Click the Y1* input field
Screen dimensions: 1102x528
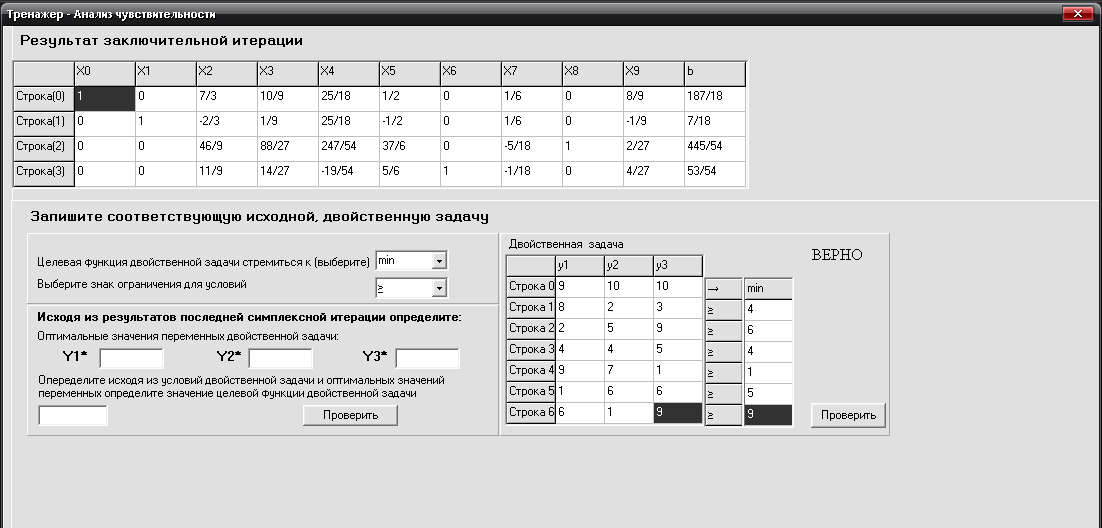click(x=131, y=358)
